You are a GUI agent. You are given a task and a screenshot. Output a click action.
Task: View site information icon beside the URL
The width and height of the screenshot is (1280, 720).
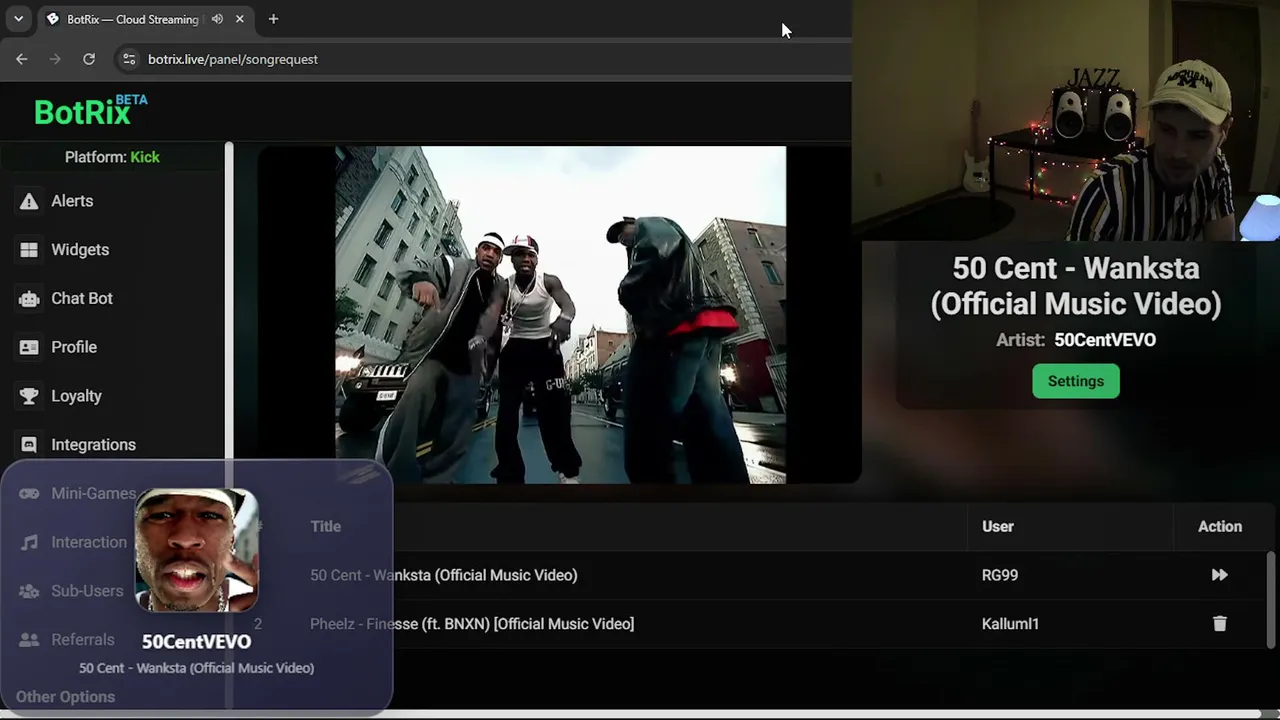pos(129,59)
